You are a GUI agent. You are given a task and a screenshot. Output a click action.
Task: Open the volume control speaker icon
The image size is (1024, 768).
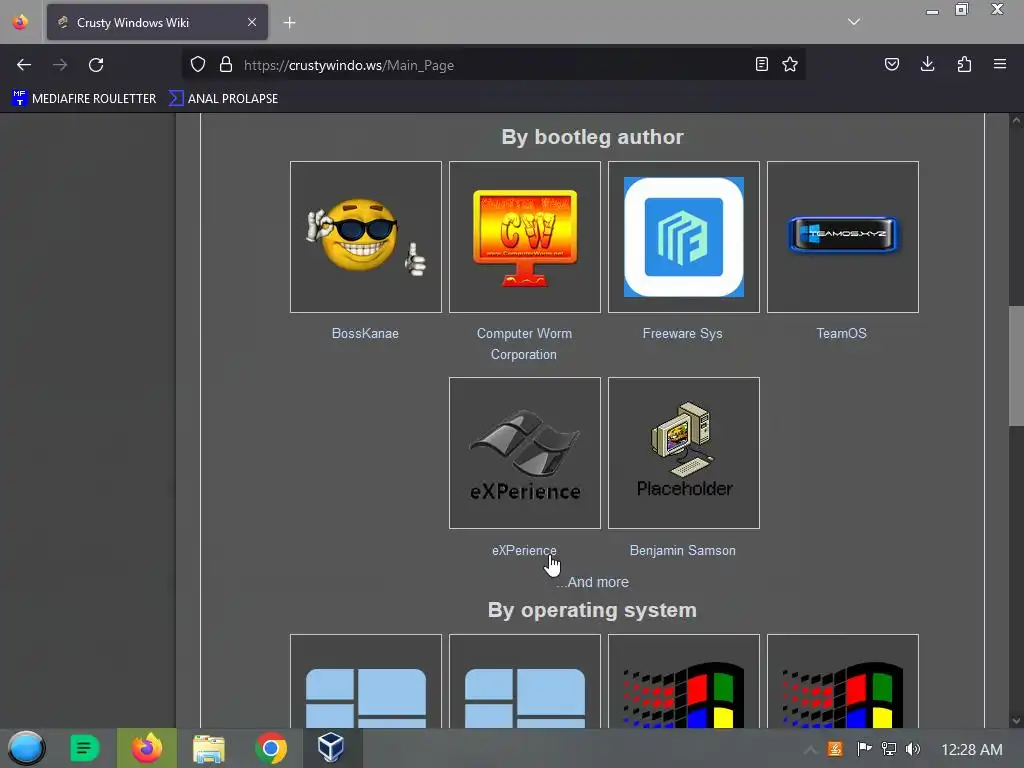[x=913, y=749]
